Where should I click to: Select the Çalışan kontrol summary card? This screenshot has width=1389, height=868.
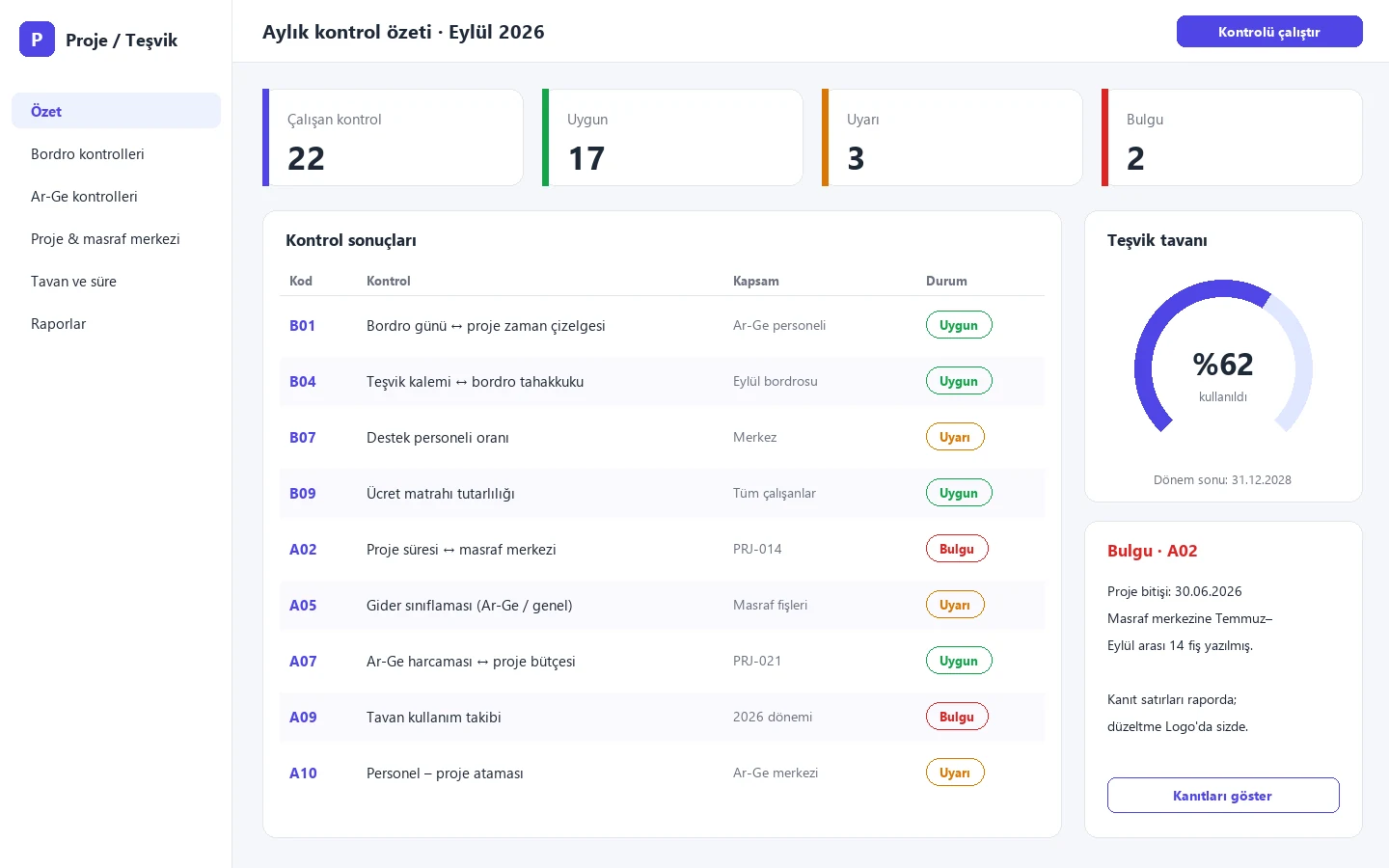click(x=393, y=137)
